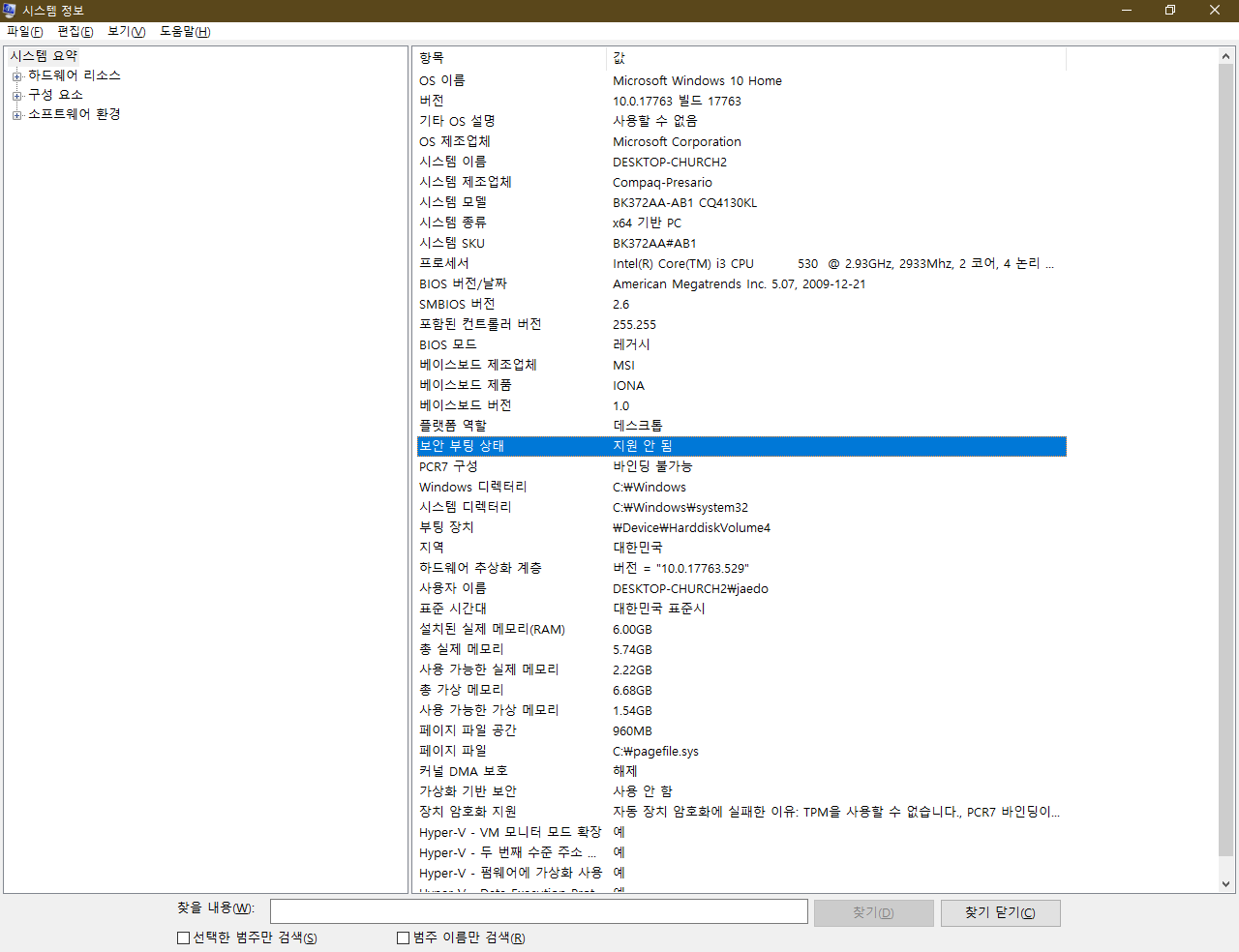Check 범주 이름만 검색 checkbox
The height and width of the screenshot is (952, 1239).
pyautogui.click(x=404, y=937)
